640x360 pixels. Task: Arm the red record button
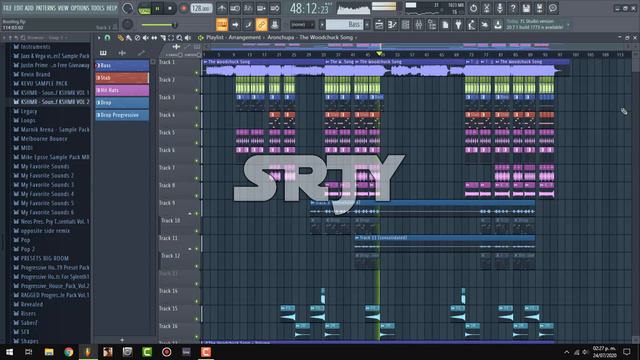coord(183,8)
